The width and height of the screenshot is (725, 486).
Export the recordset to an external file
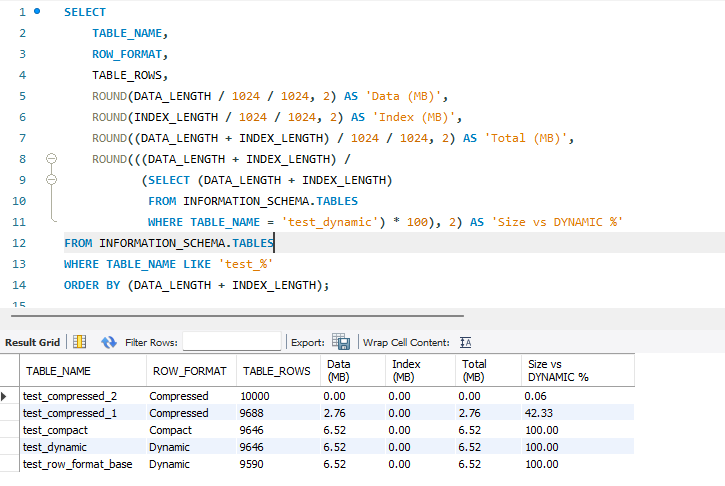(x=340, y=342)
